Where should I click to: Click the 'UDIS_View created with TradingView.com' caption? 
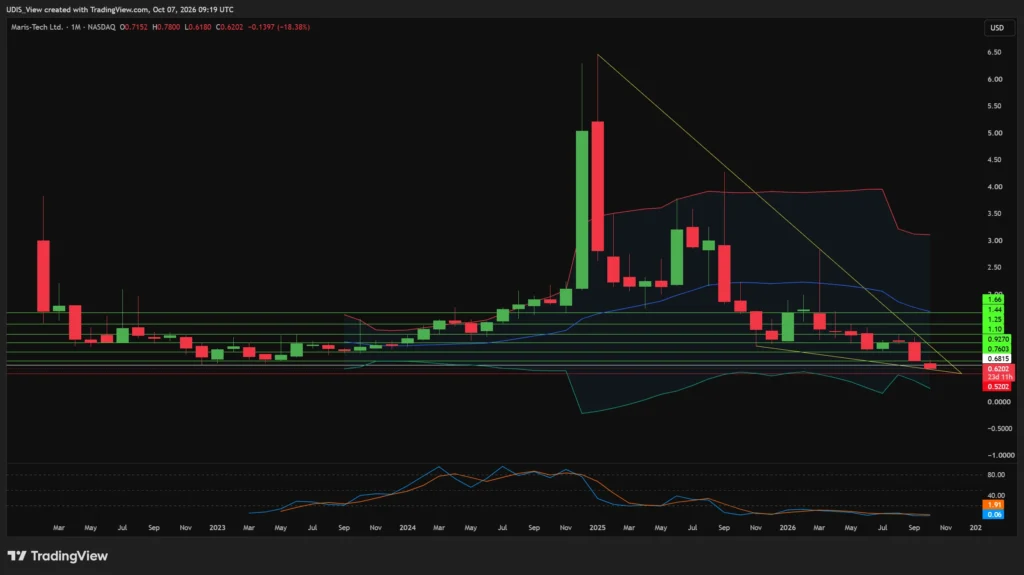pyautogui.click(x=78, y=10)
